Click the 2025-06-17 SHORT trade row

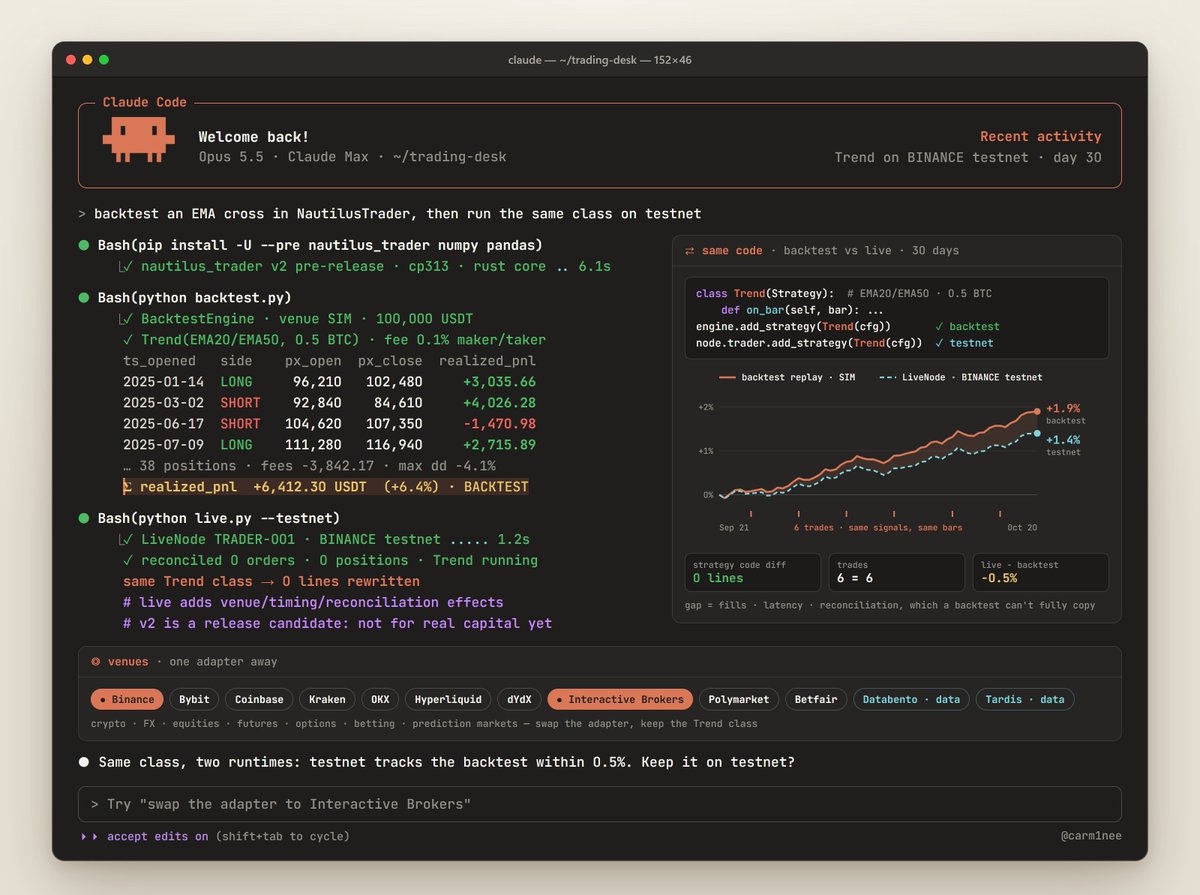330,424
